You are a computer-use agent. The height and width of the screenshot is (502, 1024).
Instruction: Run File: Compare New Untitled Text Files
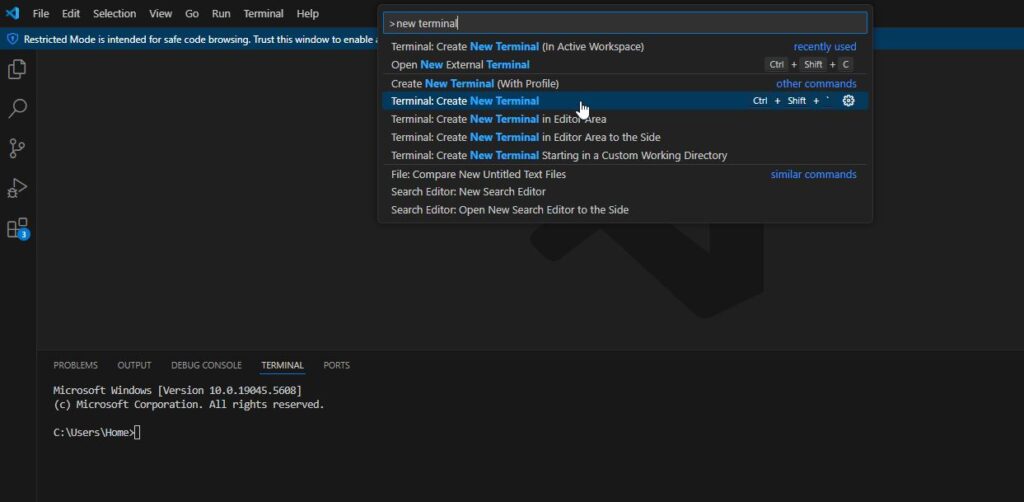478,174
